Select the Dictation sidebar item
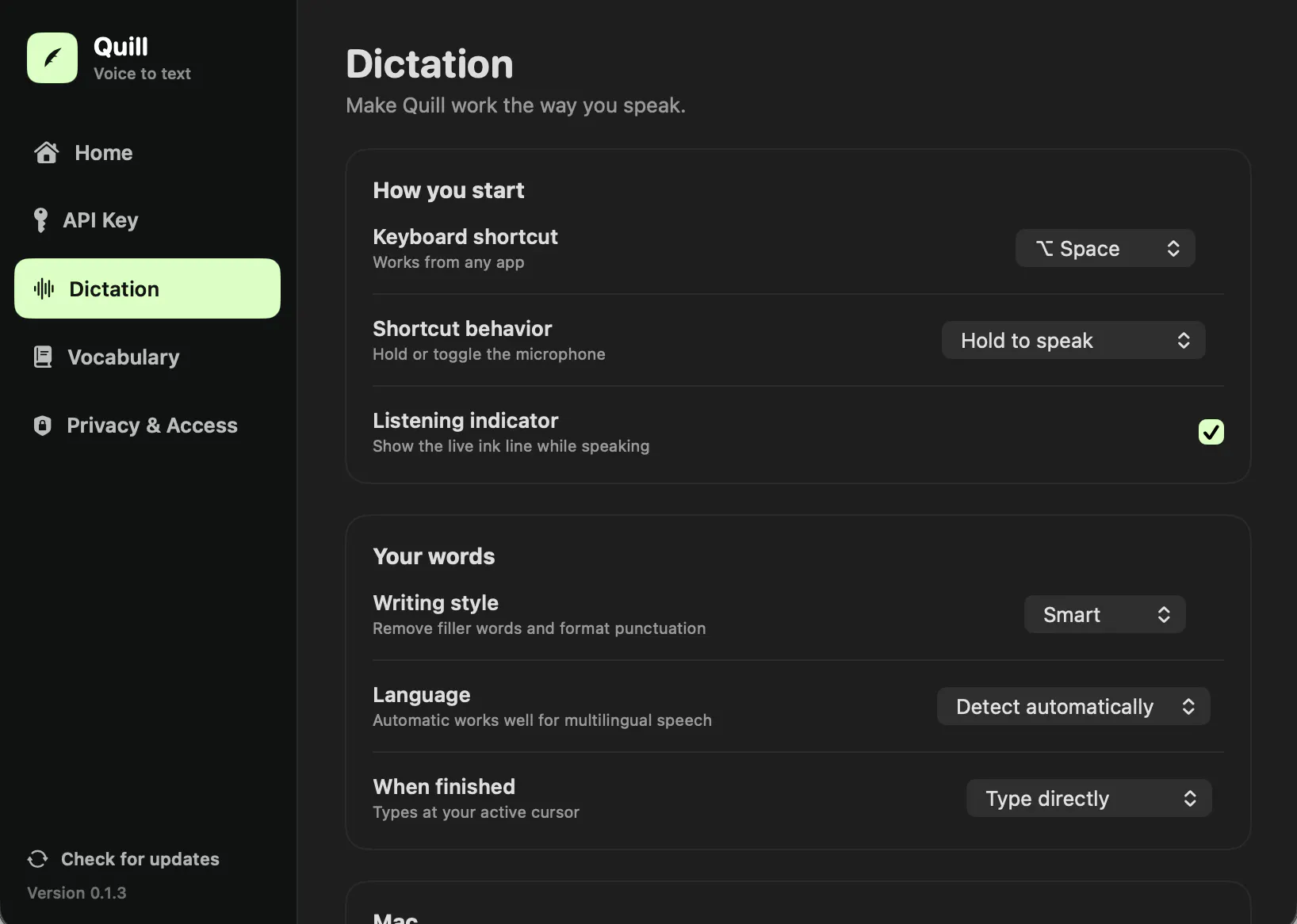1297x924 pixels. [x=147, y=288]
